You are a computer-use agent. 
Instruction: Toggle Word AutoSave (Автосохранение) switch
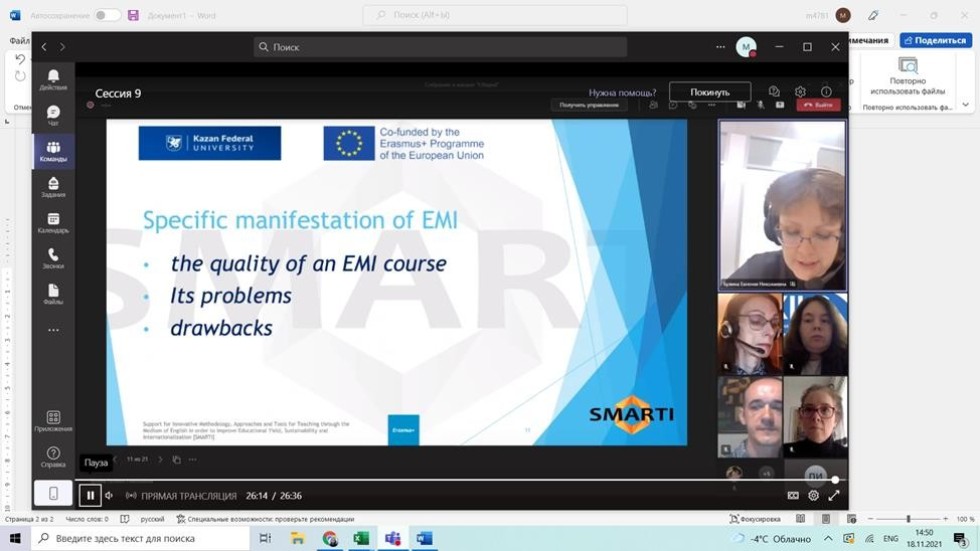tap(107, 15)
